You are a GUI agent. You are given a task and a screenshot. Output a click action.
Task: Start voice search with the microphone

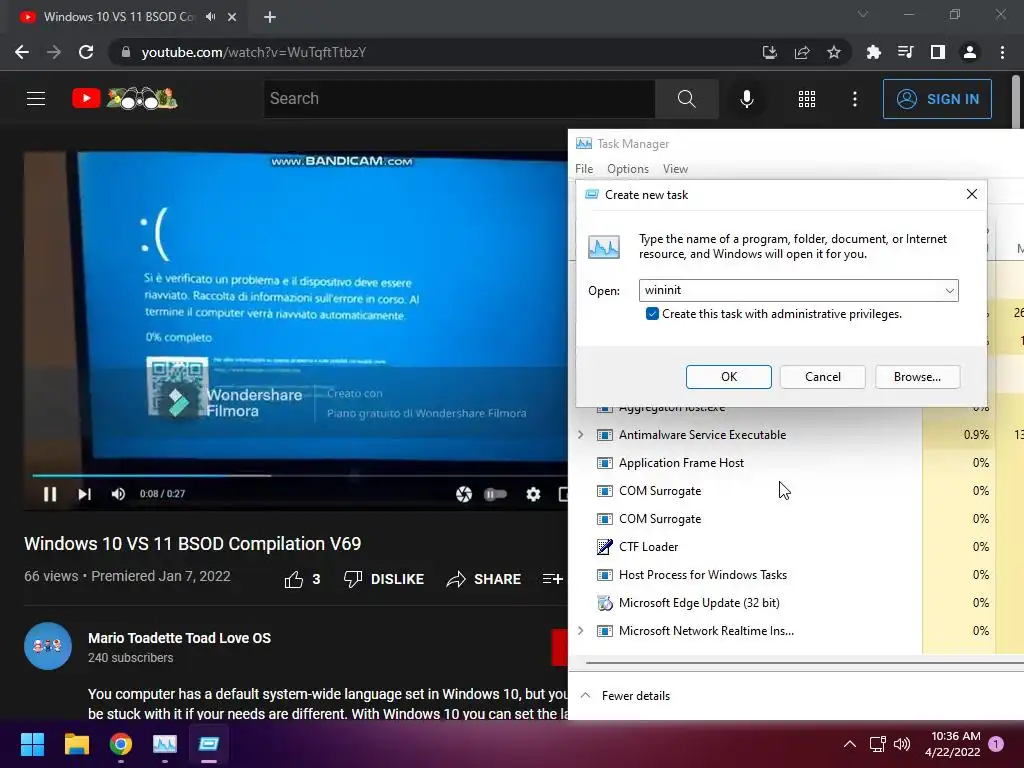pos(747,99)
